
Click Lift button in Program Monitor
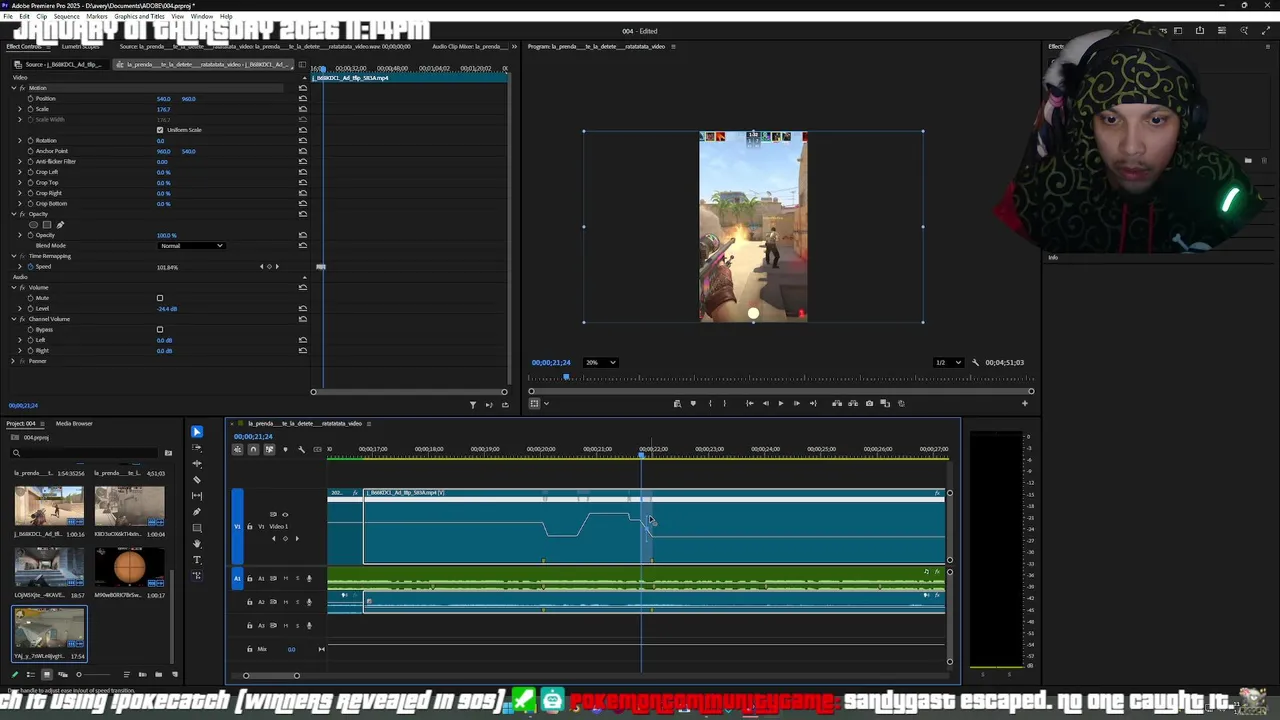(837, 403)
